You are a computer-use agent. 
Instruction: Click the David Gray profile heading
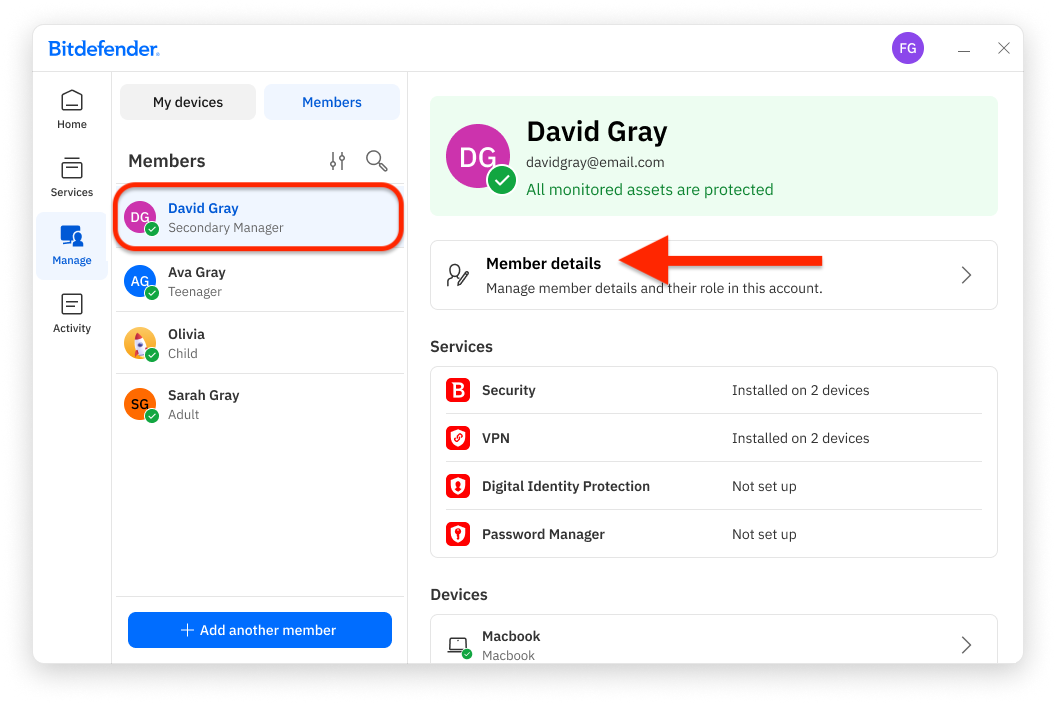[x=597, y=131]
